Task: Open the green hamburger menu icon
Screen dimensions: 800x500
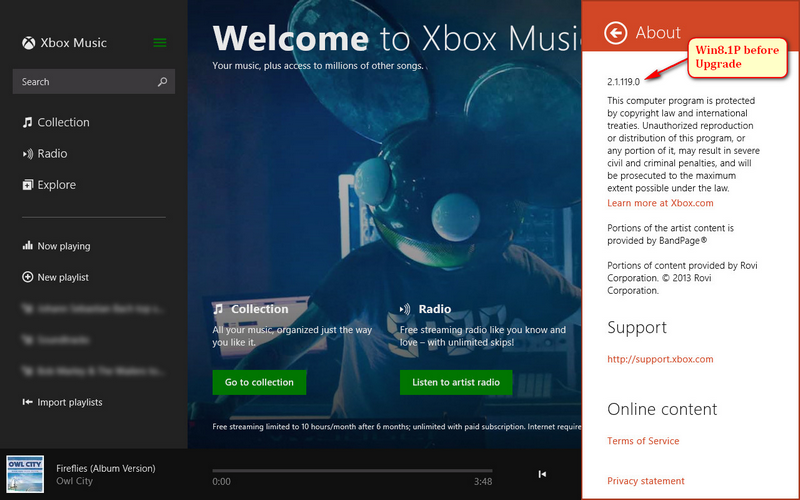Action: click(160, 43)
